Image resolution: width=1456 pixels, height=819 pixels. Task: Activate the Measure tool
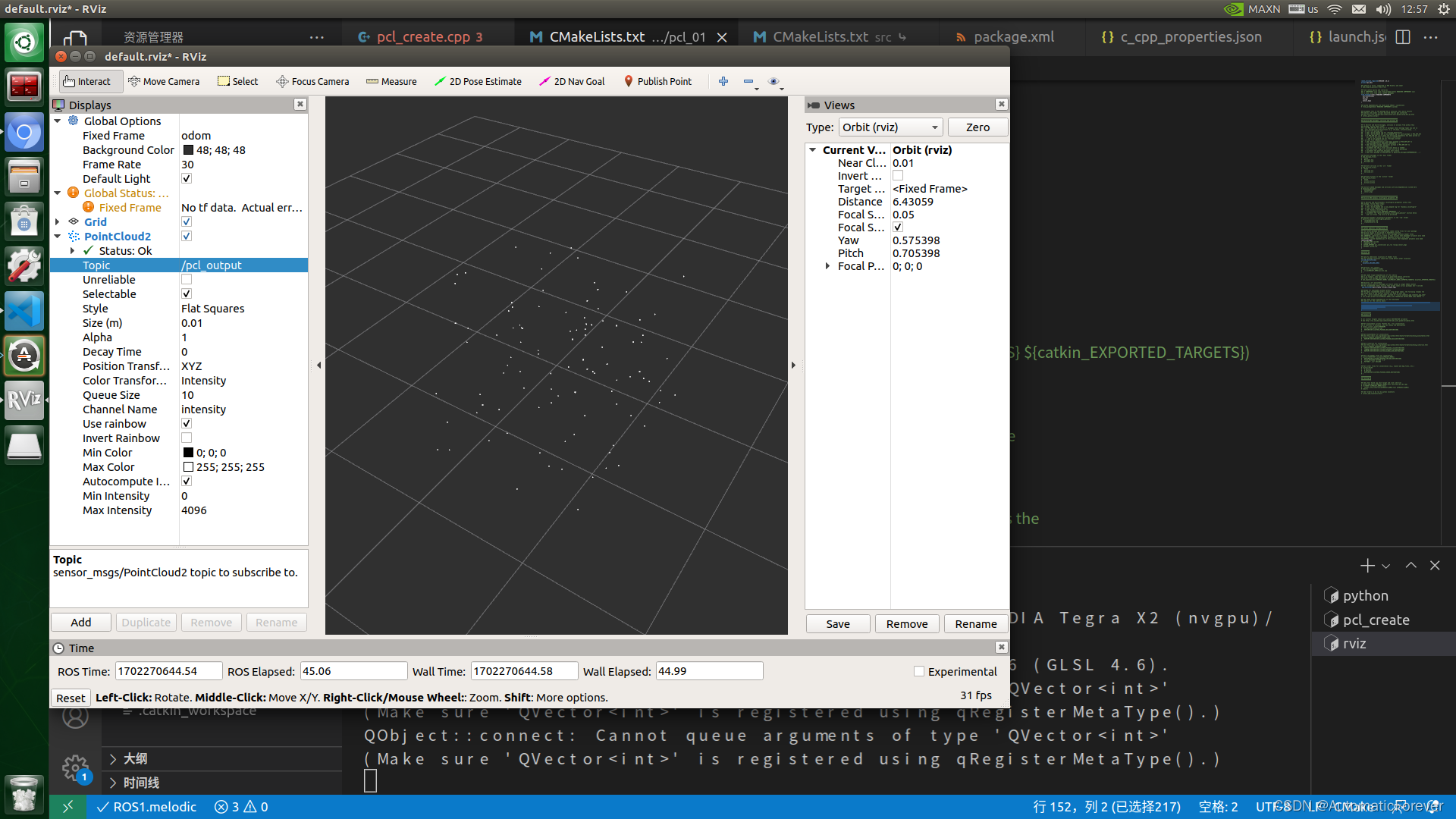[x=391, y=81]
